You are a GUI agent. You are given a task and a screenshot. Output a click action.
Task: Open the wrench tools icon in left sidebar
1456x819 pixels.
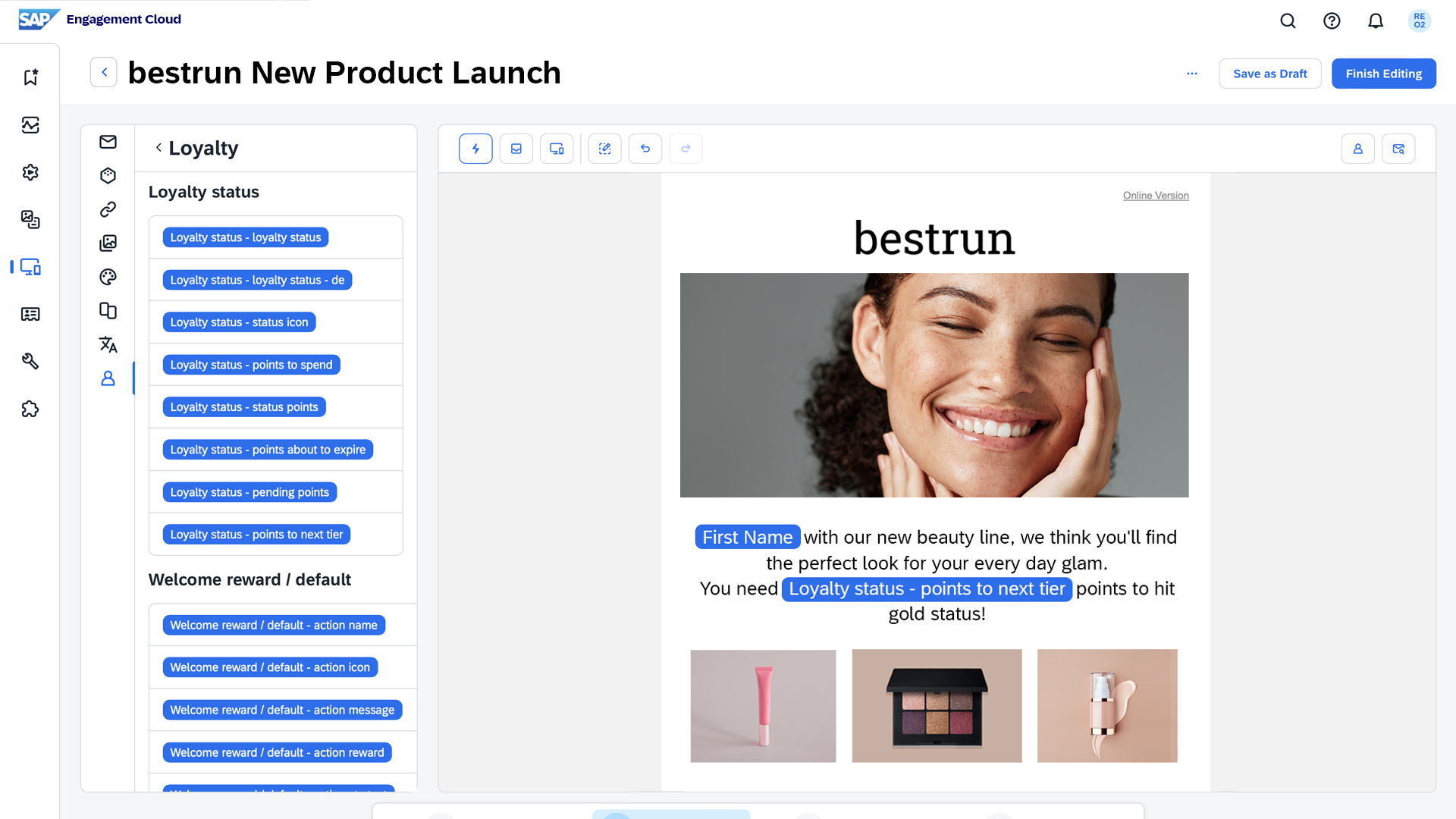[30, 362]
